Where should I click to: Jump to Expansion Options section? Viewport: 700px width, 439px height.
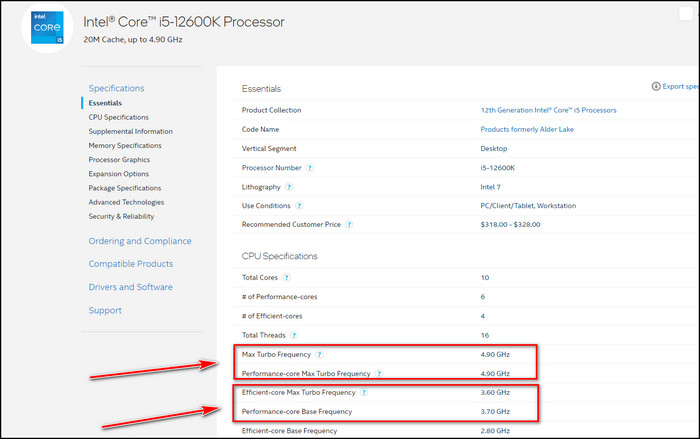[x=119, y=174]
